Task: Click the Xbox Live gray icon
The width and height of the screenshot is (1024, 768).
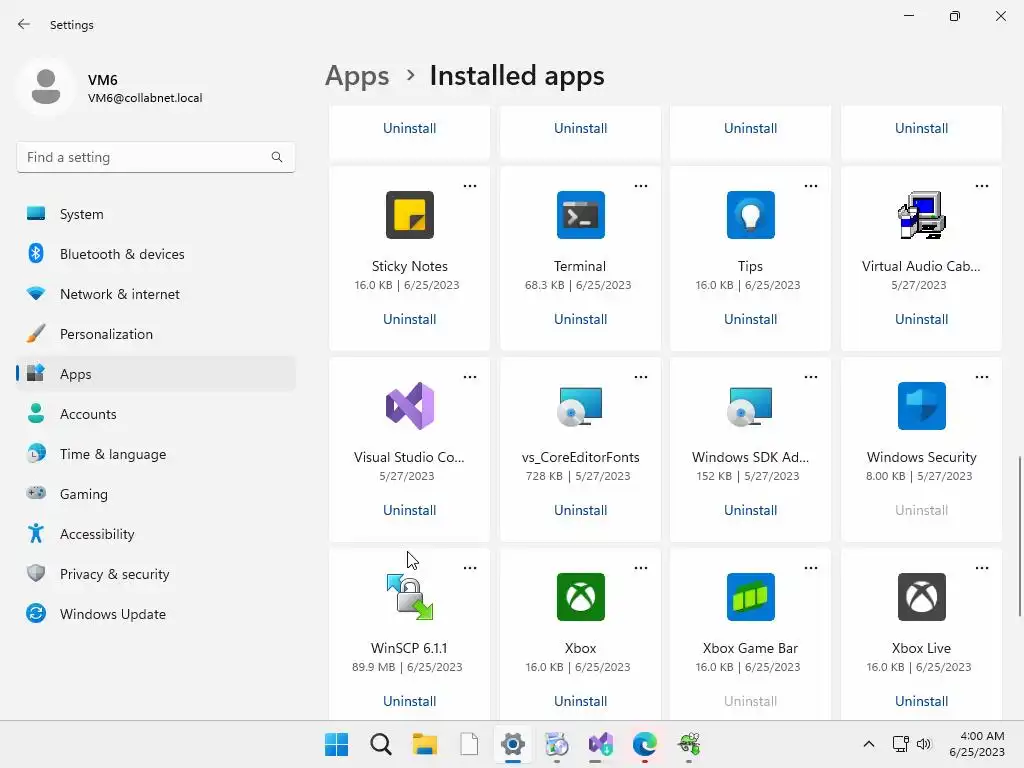Action: pos(921,597)
